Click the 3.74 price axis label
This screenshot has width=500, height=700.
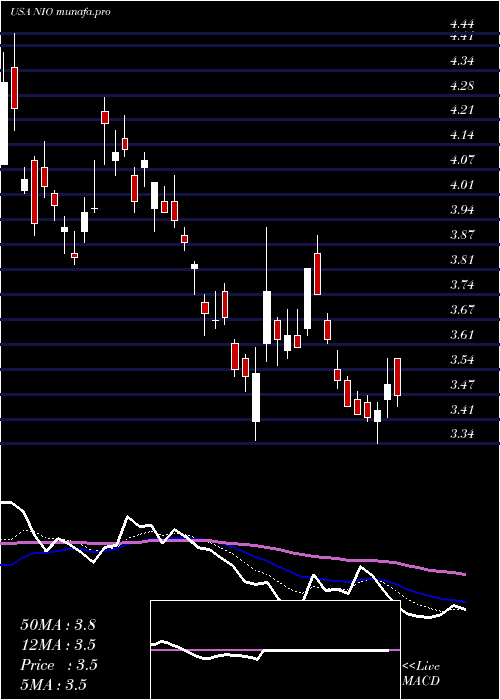[462, 285]
